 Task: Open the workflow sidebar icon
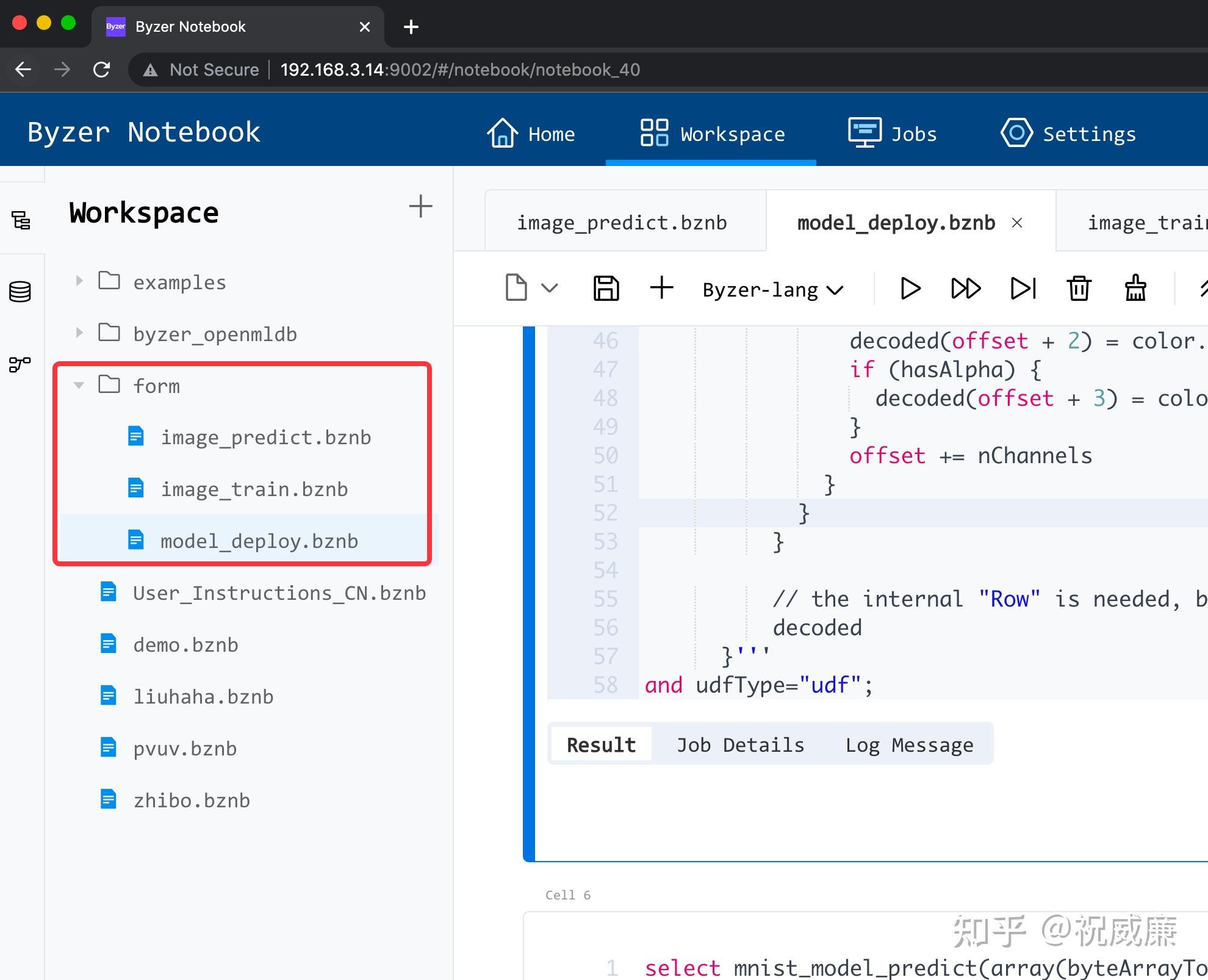pyautogui.click(x=20, y=364)
